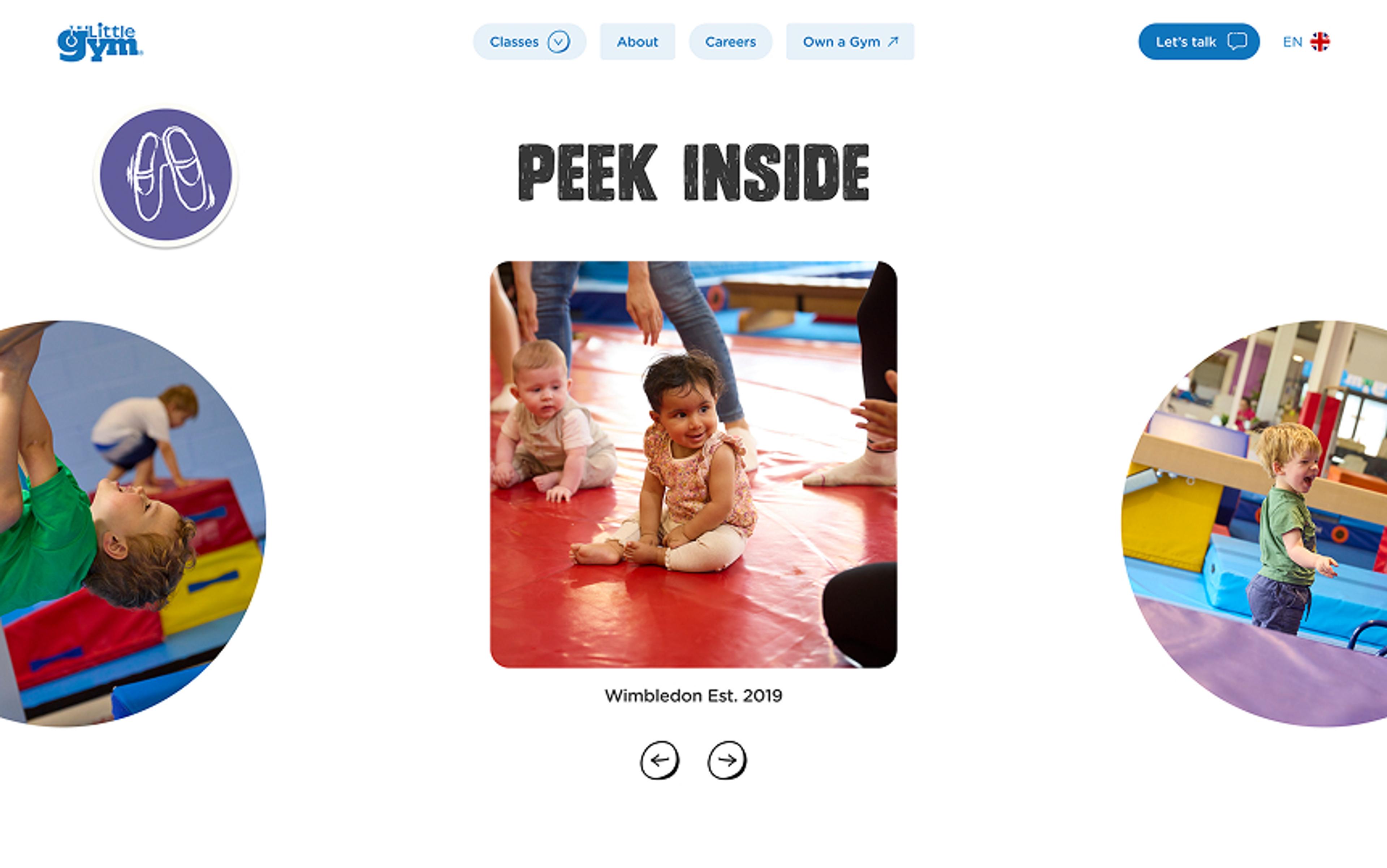The width and height of the screenshot is (1387, 868).
Task: Show the previous photo with left arrow
Action: point(660,760)
